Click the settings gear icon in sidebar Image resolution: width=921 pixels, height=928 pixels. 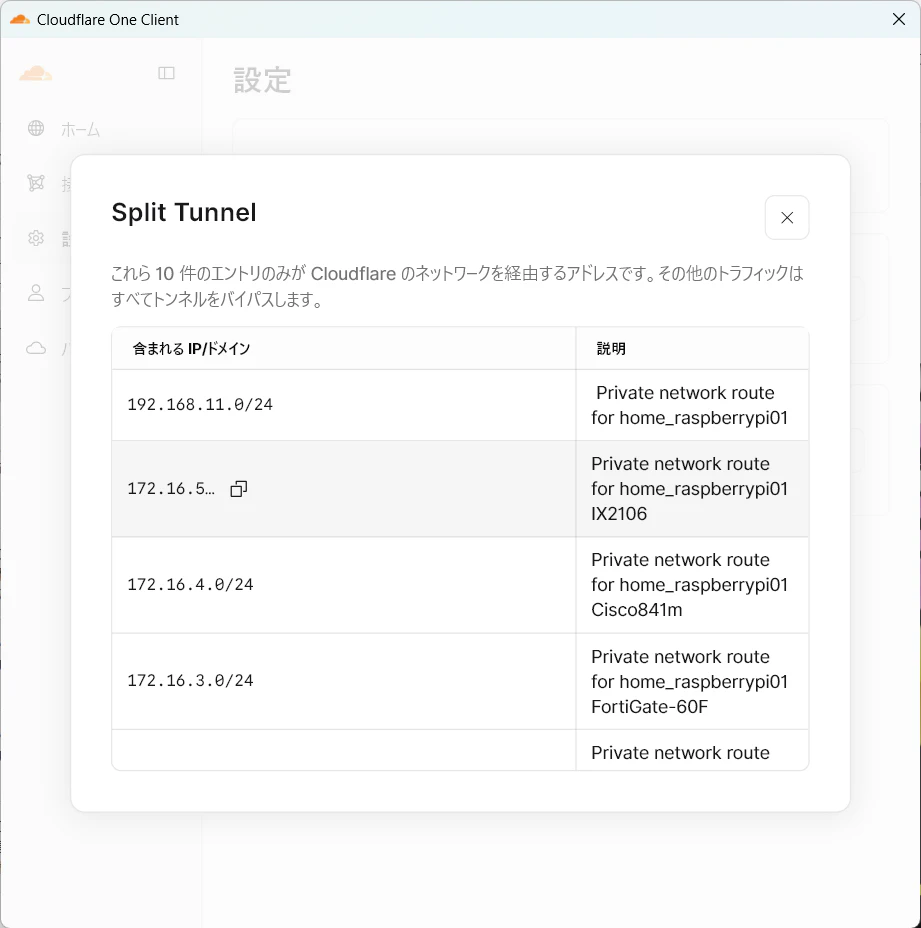(x=36, y=238)
